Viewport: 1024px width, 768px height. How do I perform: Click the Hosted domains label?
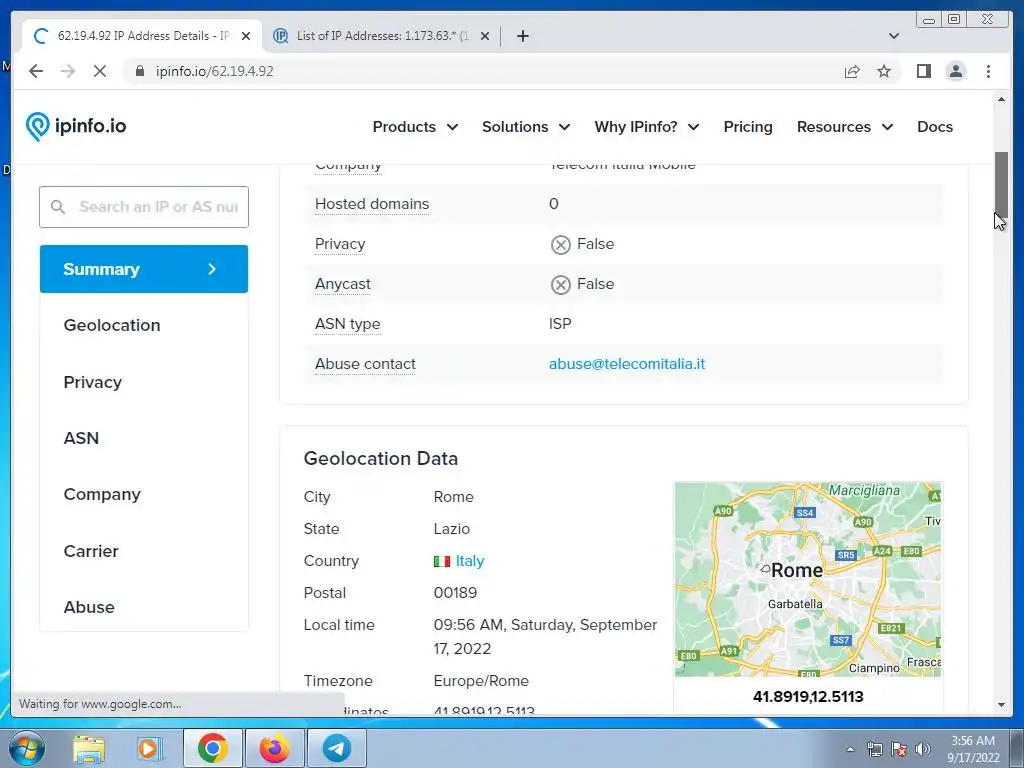tap(372, 204)
